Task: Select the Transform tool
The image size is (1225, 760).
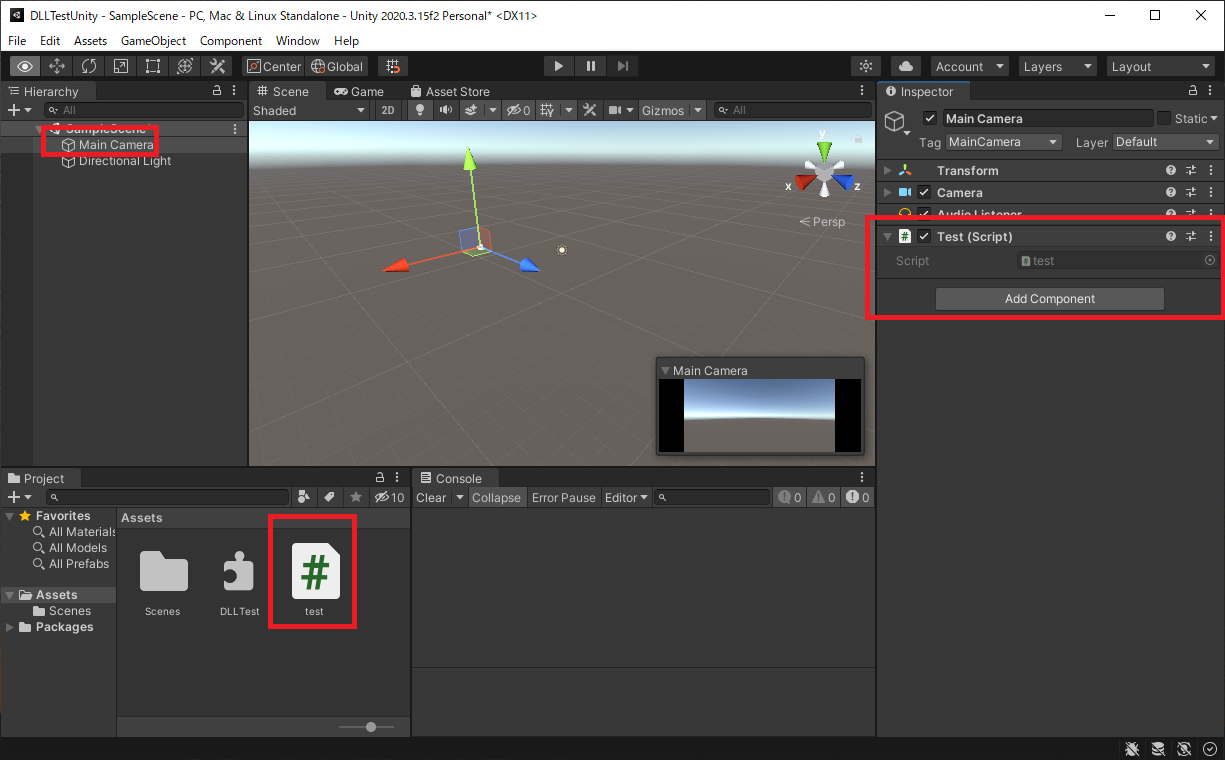Action: 185,66
